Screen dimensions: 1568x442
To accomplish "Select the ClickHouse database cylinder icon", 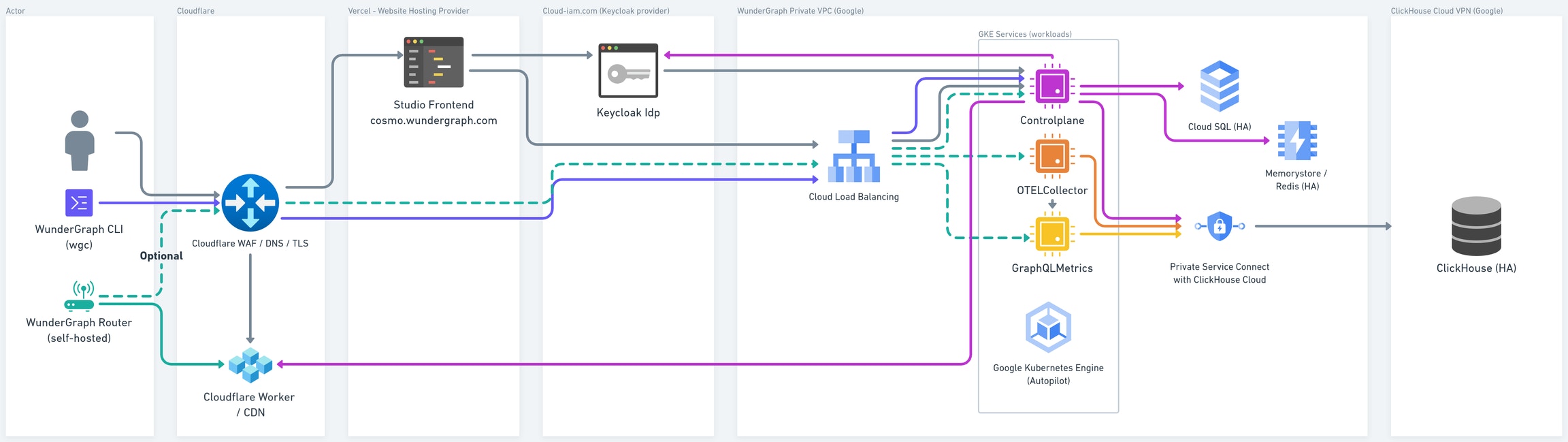I will [1476, 226].
